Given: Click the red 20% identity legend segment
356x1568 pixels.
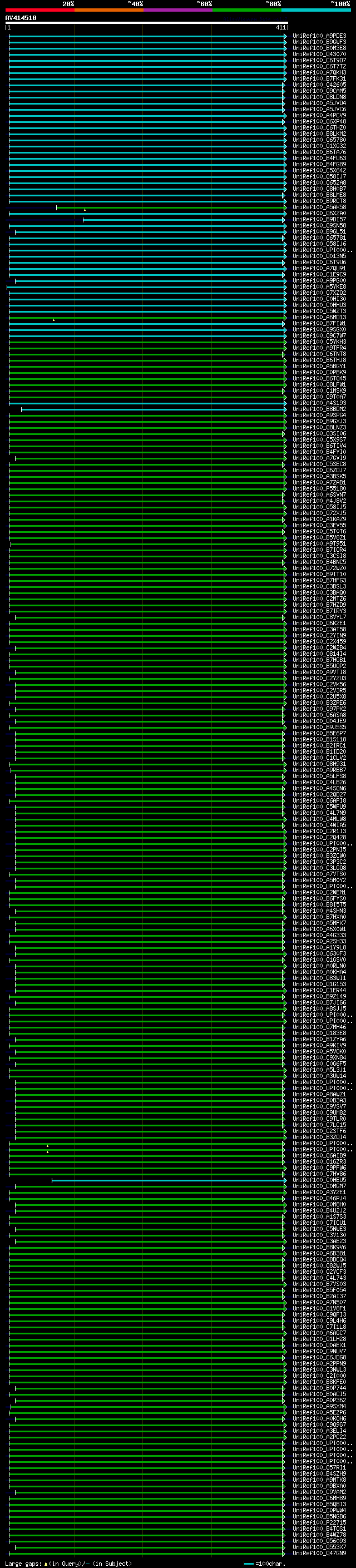Looking at the screenshot, I should click(x=39, y=10).
